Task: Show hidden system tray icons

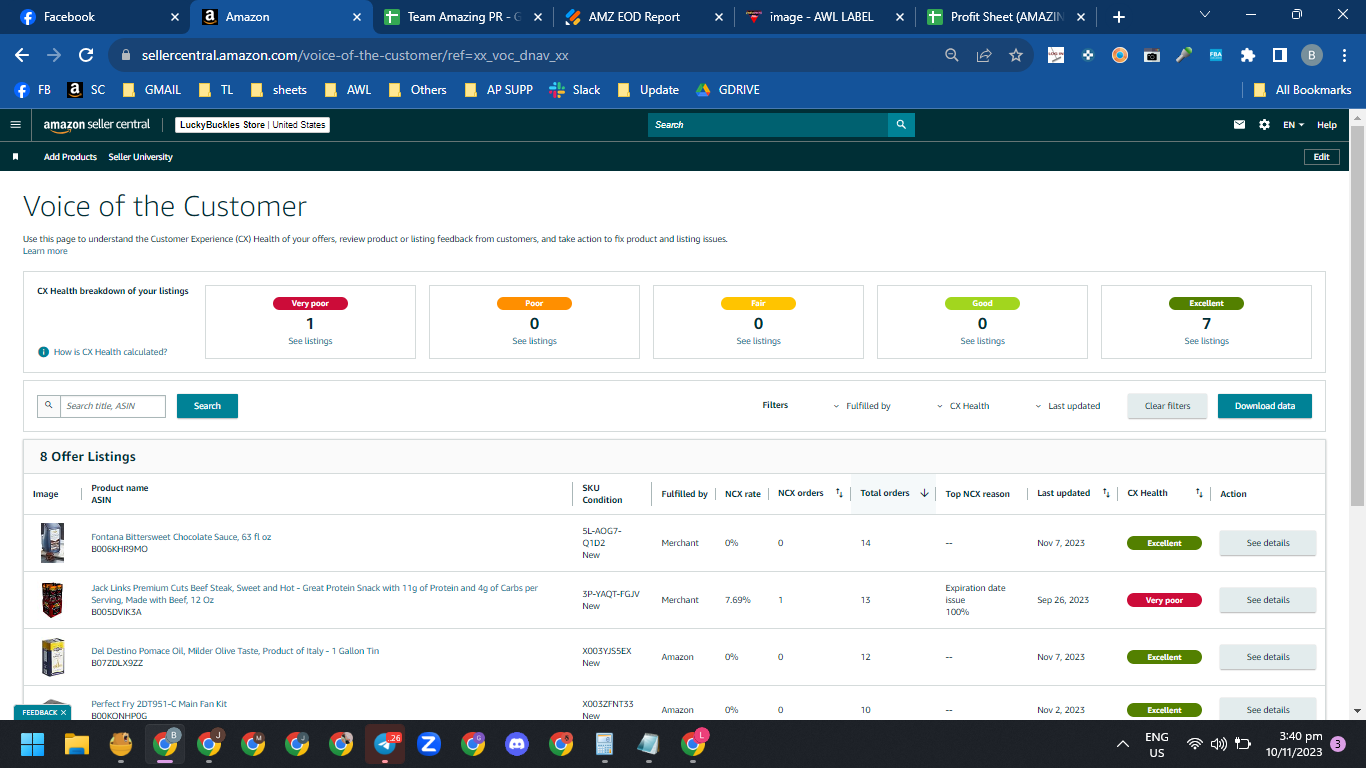Action: [1123, 744]
